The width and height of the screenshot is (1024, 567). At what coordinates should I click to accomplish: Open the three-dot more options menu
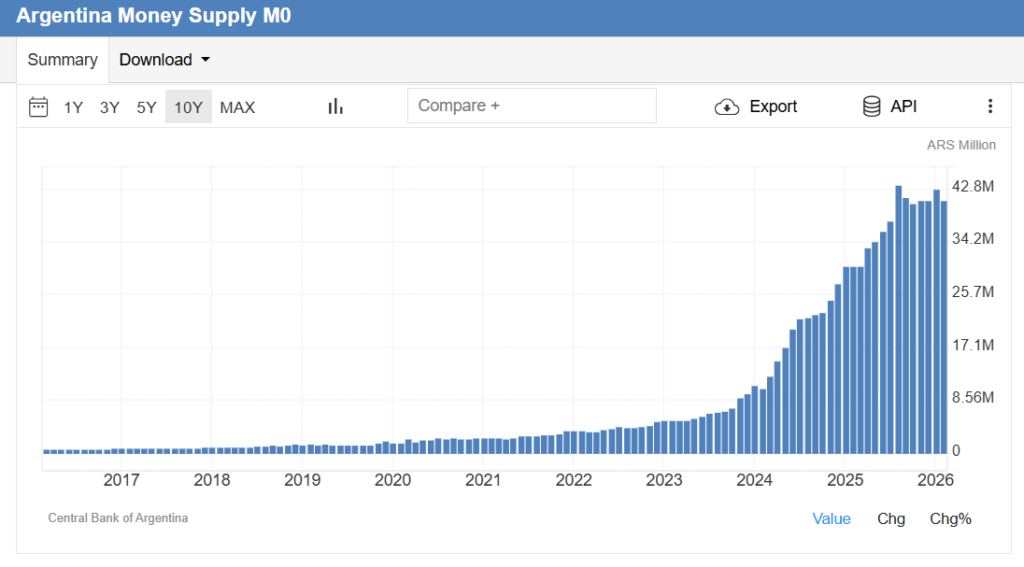tap(990, 107)
